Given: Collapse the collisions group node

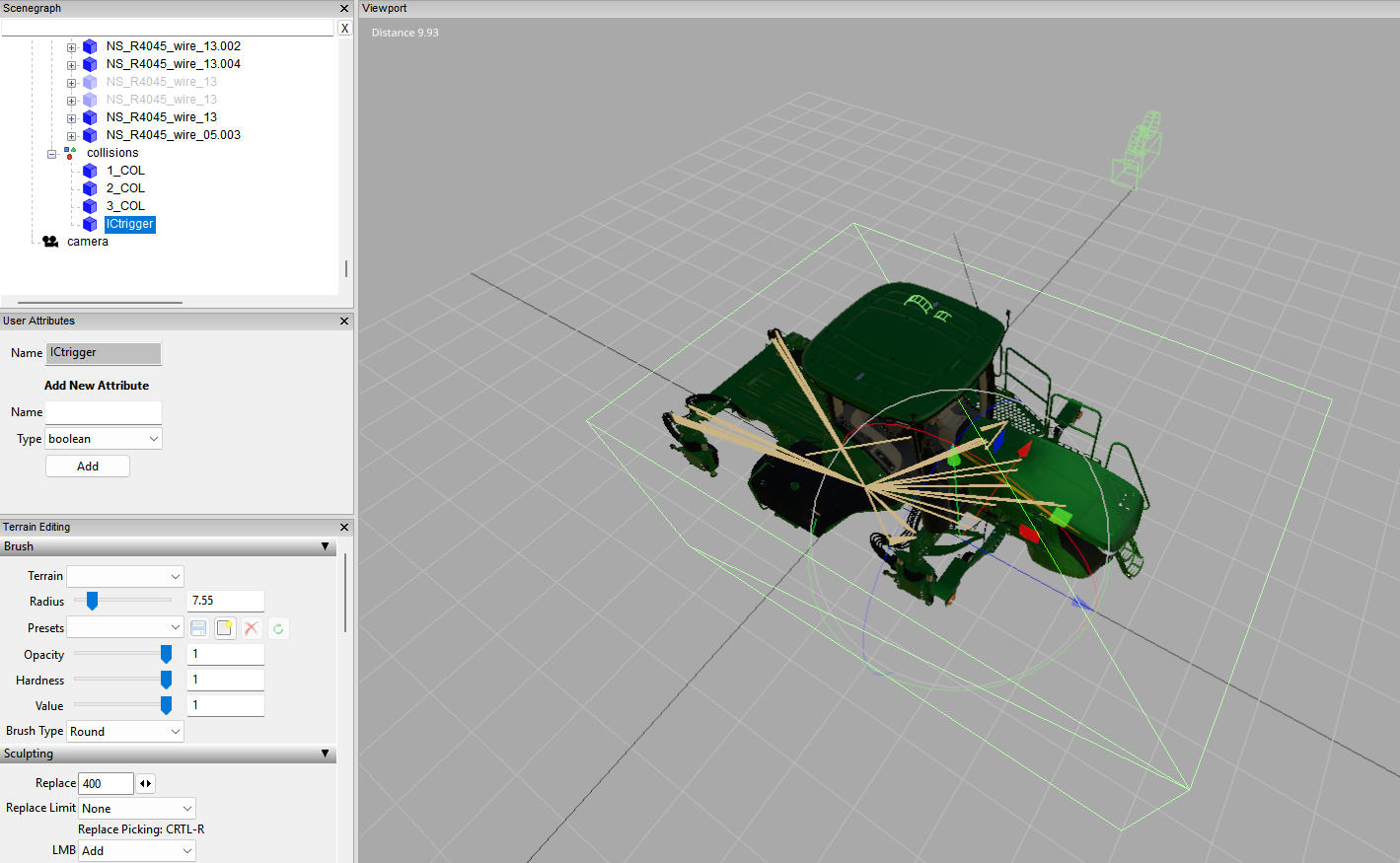Looking at the screenshot, I should tap(51, 154).
